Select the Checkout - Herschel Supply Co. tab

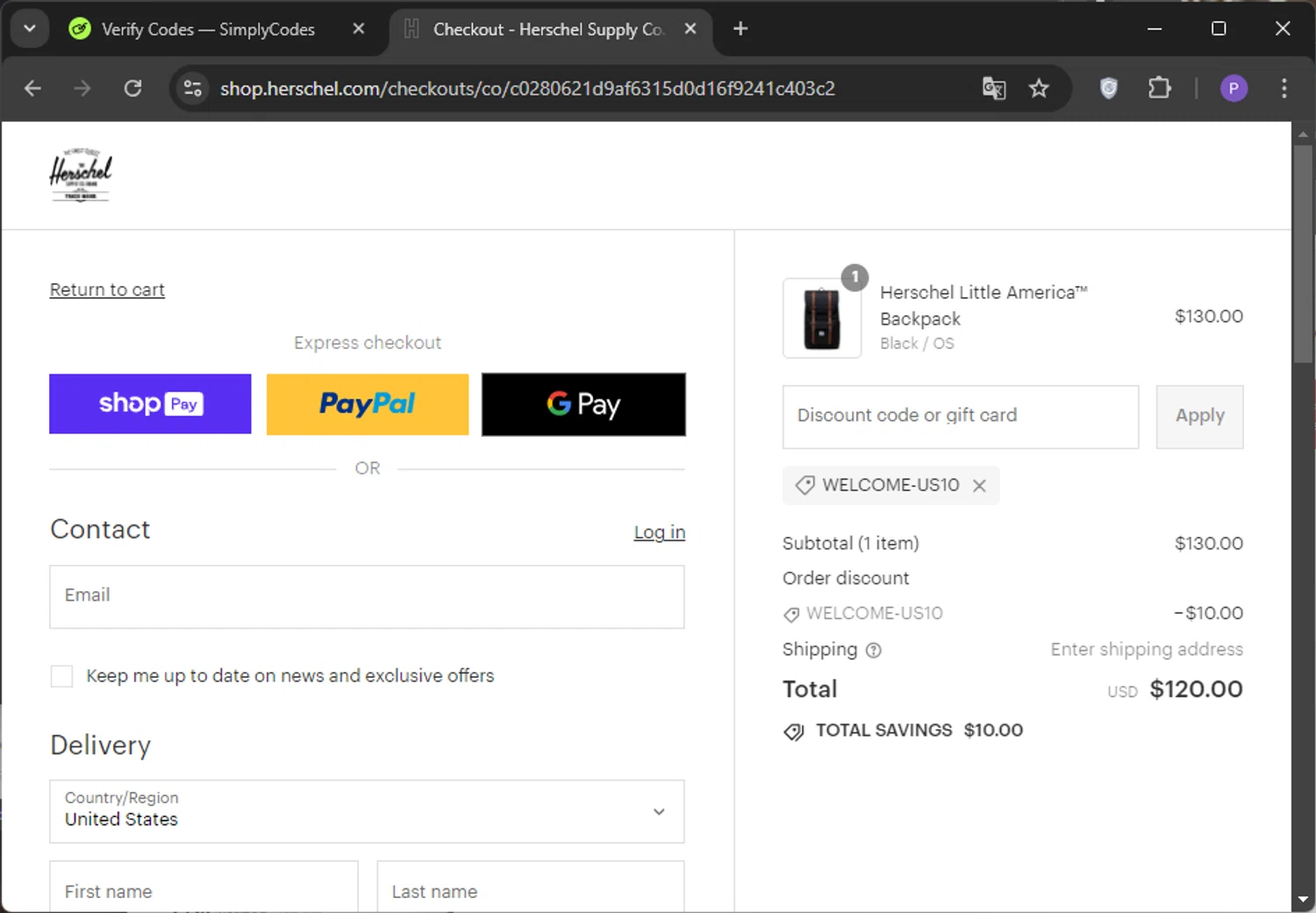pyautogui.click(x=548, y=29)
